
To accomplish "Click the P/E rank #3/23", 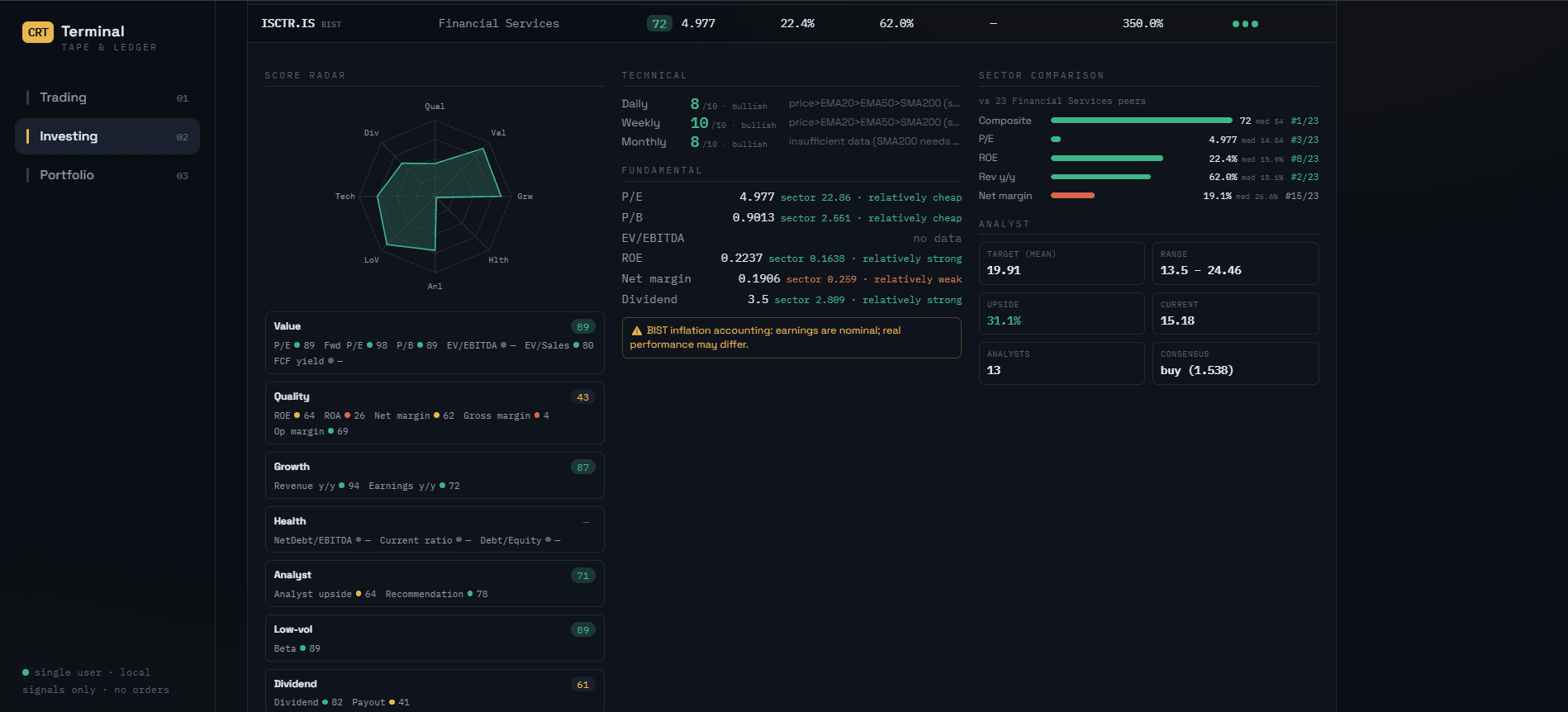I will click(1304, 140).
